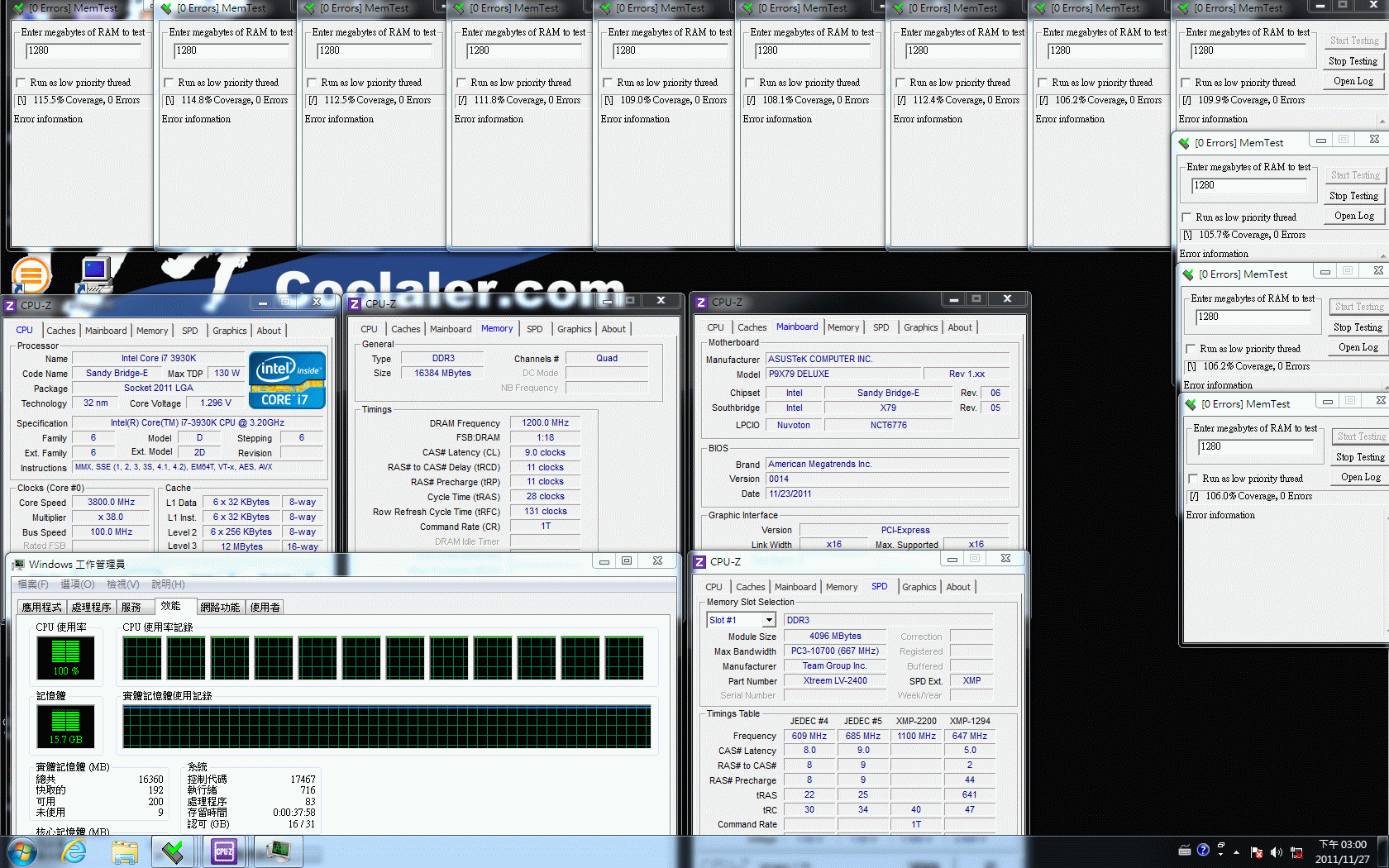Click title icon of MemTest window at 106.0% coverage
The width and height of the screenshot is (1389, 868).
coord(1191,404)
